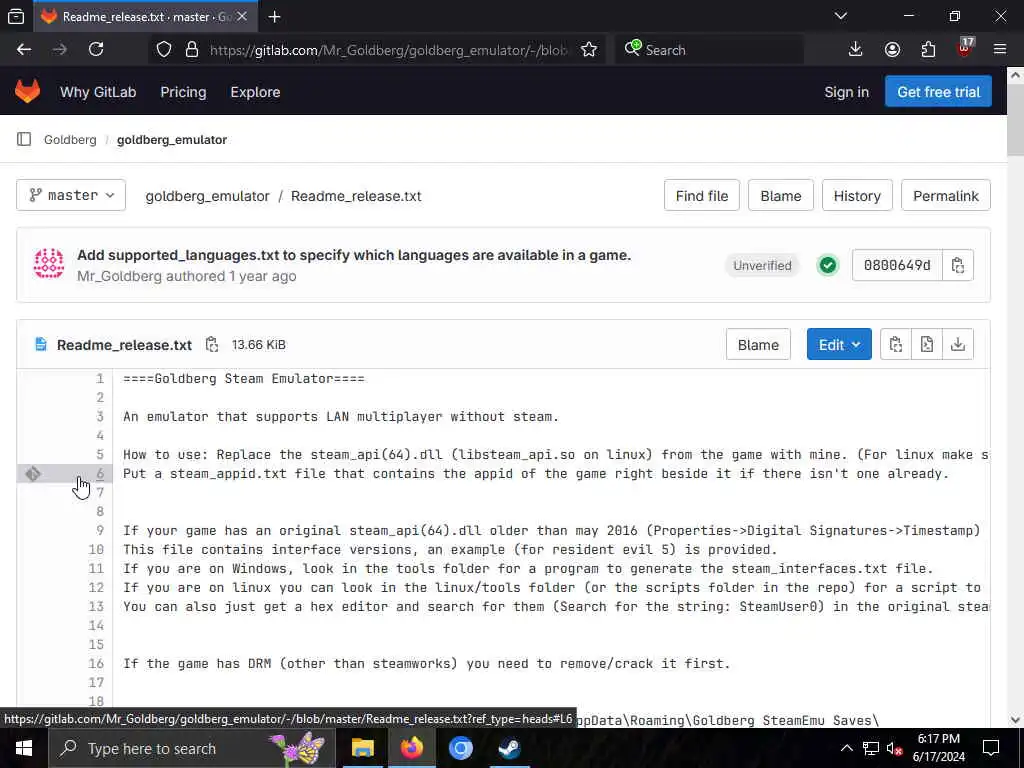
Task: Click the scrollbar down arrow
Action: click(x=1015, y=720)
